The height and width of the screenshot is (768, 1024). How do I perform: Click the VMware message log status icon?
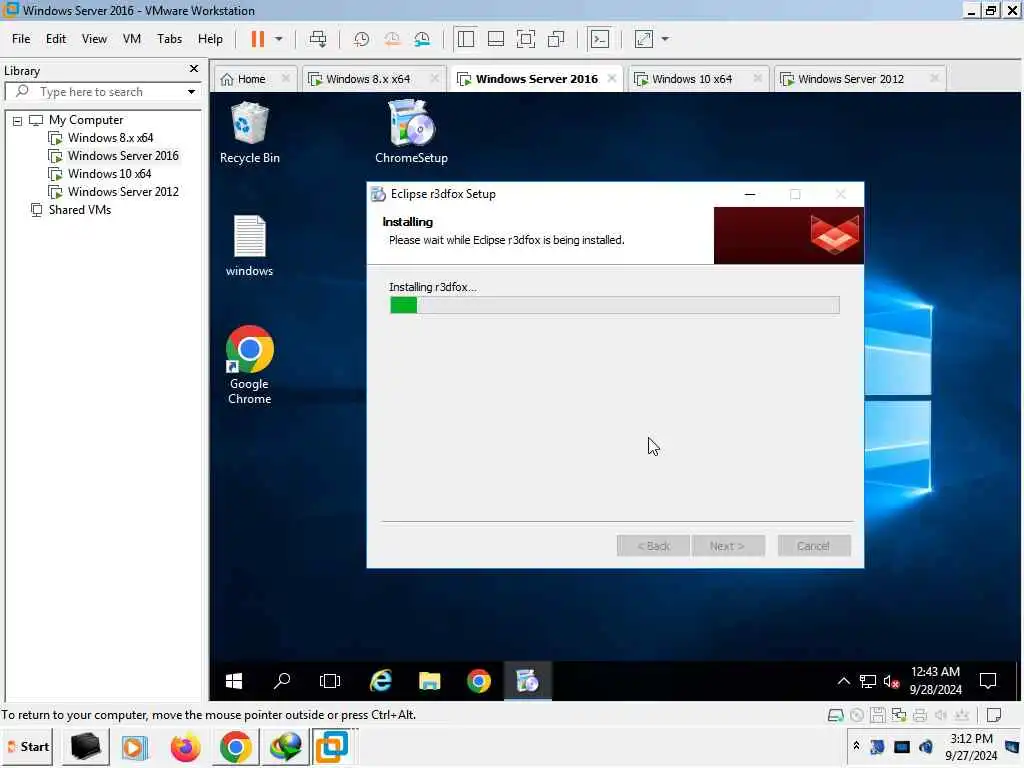994,715
